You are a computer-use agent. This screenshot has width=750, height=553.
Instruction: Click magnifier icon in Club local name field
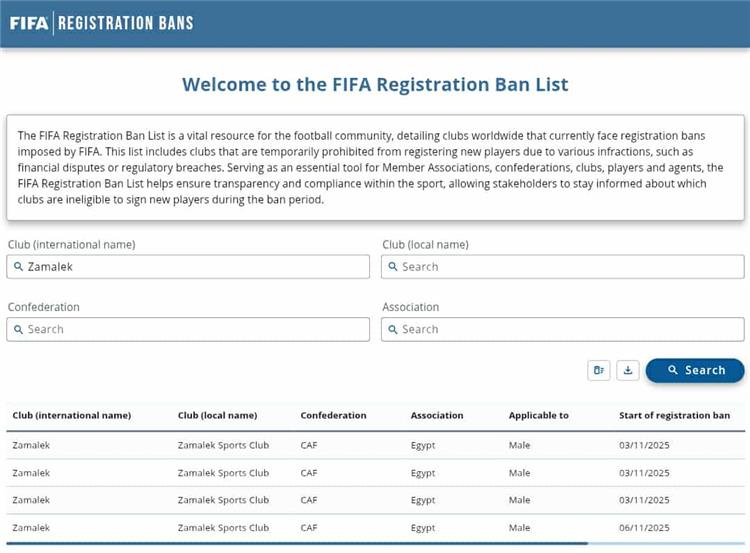click(x=392, y=267)
